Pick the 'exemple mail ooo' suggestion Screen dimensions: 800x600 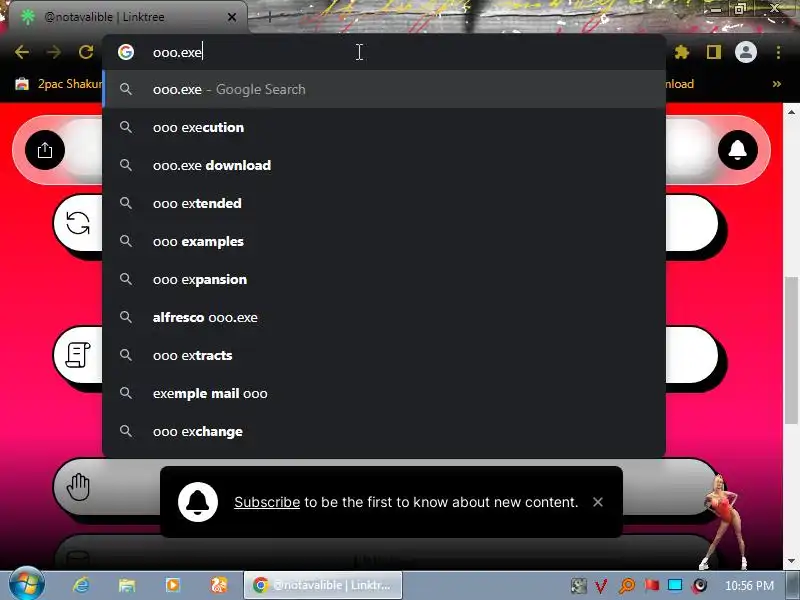pos(384,393)
